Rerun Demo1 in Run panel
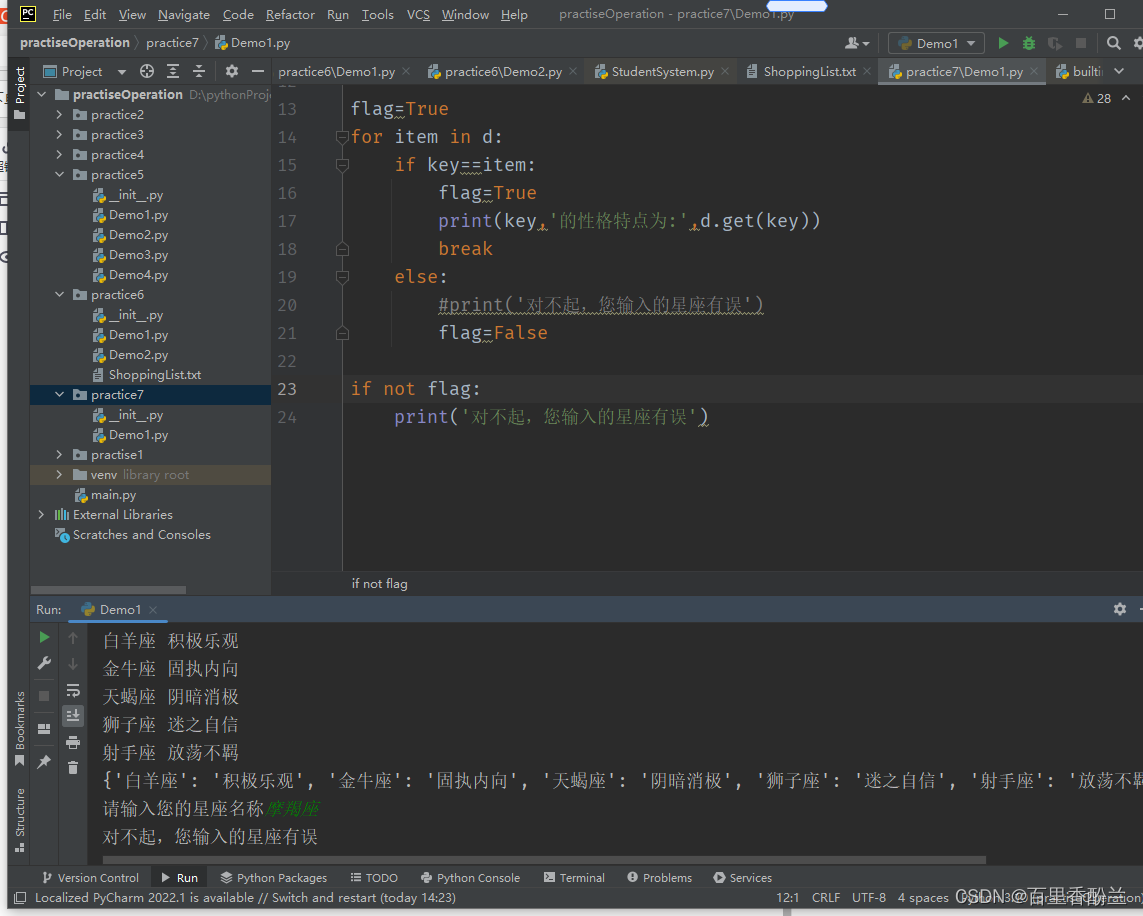Image resolution: width=1143 pixels, height=916 pixels. pos(44,638)
